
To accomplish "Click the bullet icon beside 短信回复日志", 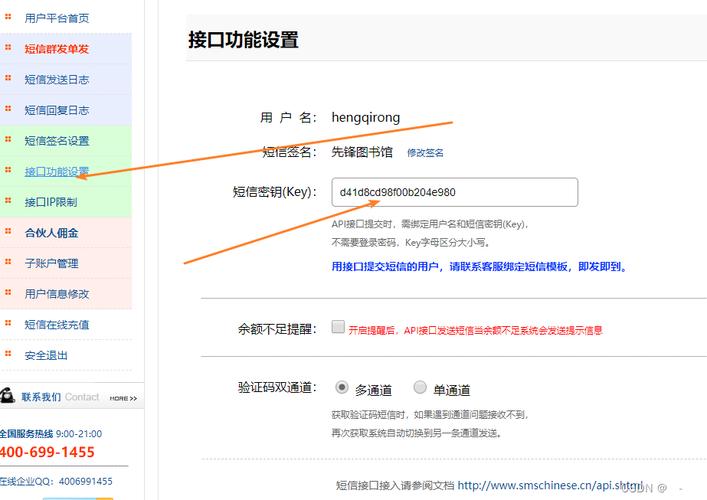I will 8,109.
